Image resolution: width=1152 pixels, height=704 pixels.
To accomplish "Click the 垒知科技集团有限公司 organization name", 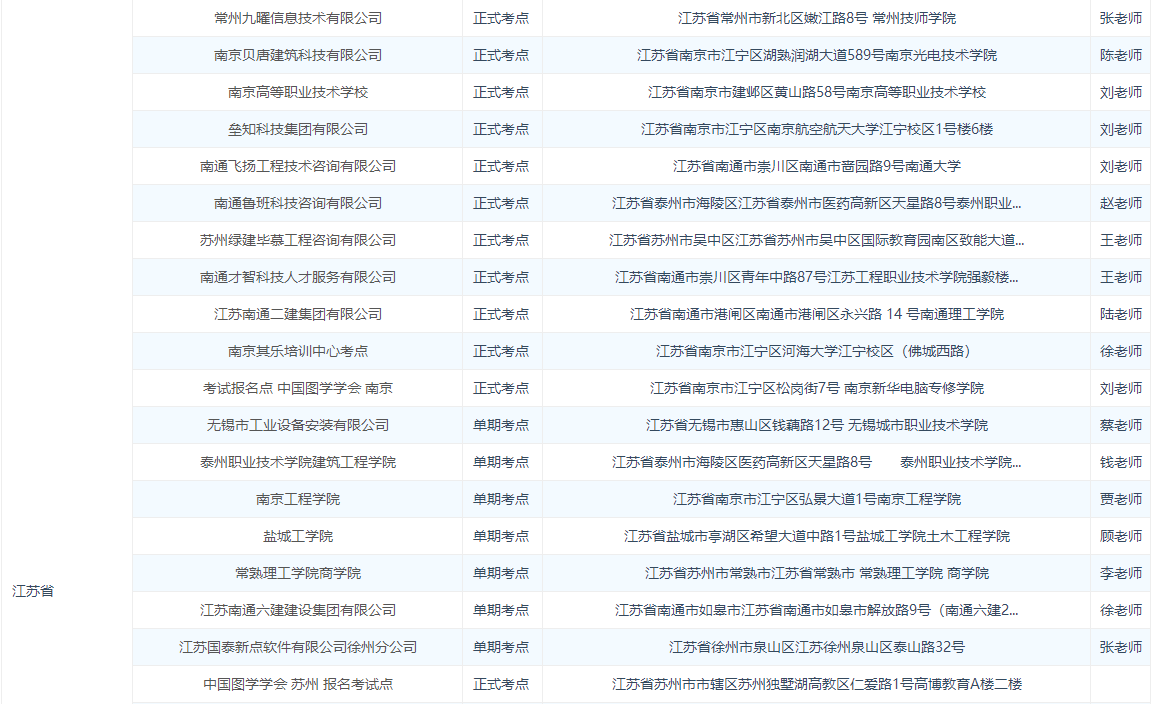I will (297, 129).
